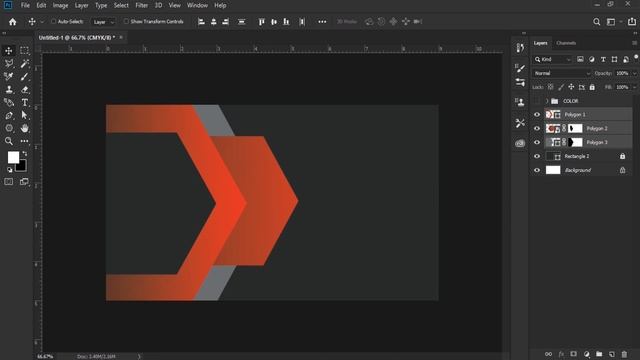Select the Rectangular Marquee tool
640x360 pixels.
pos(24,51)
